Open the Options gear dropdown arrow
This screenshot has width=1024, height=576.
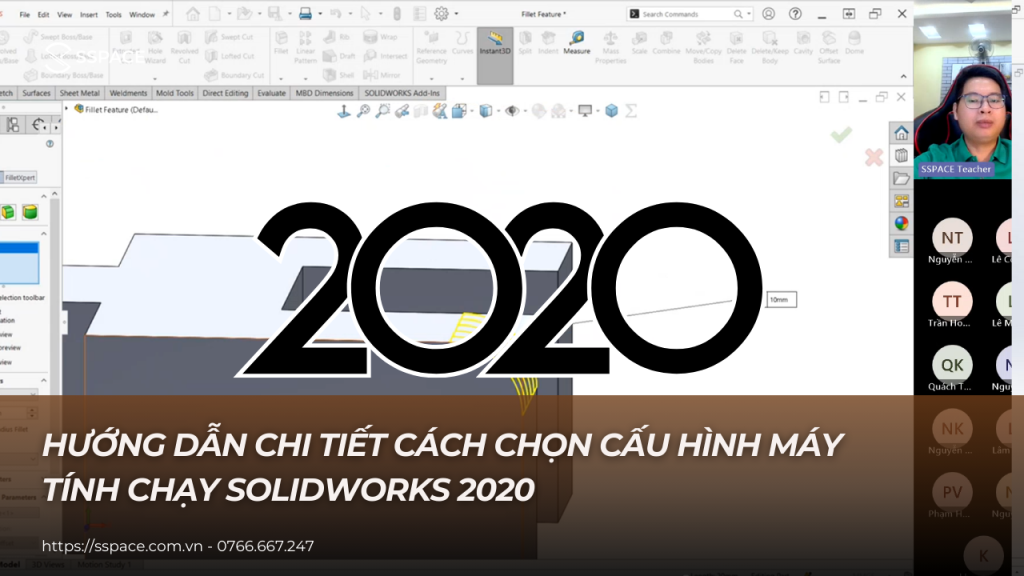tap(456, 14)
